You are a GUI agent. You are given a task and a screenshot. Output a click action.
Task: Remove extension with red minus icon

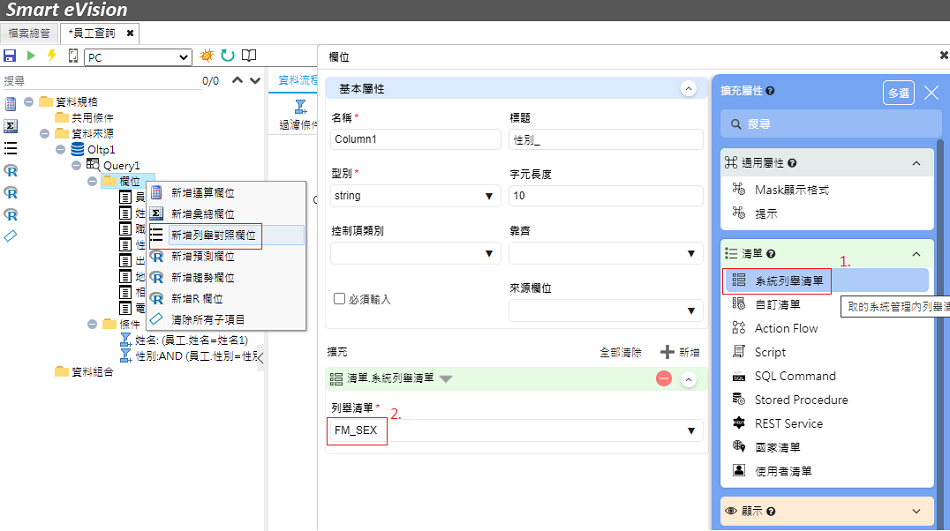tap(664, 379)
